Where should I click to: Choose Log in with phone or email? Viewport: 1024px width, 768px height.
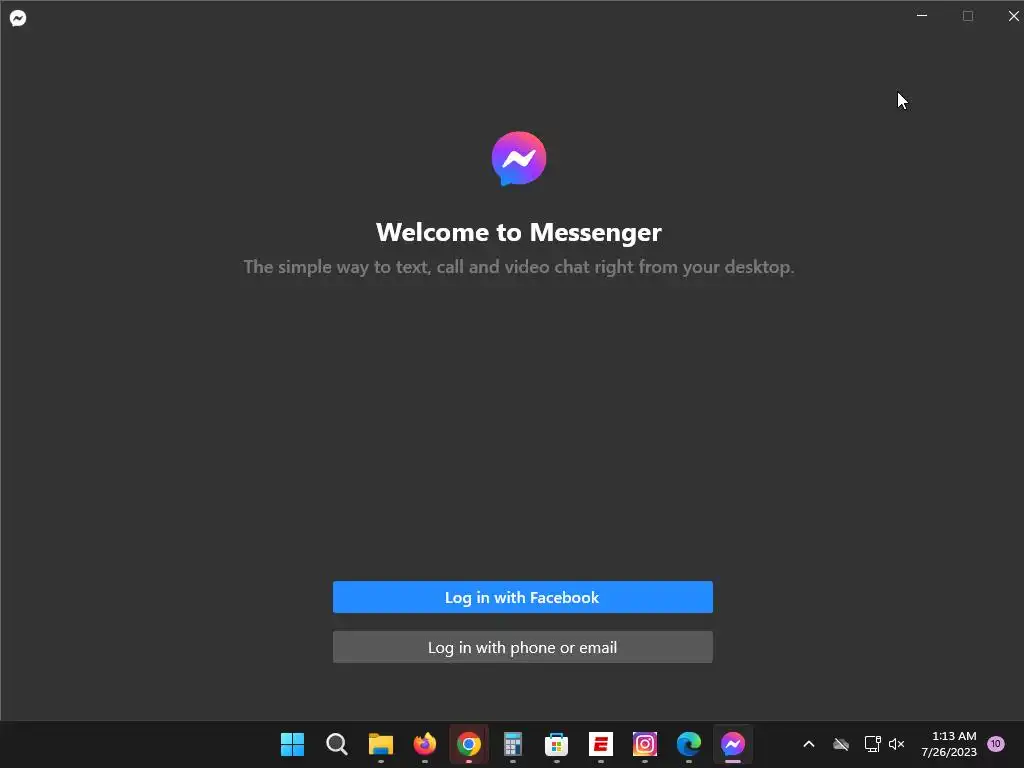pyautogui.click(x=522, y=647)
